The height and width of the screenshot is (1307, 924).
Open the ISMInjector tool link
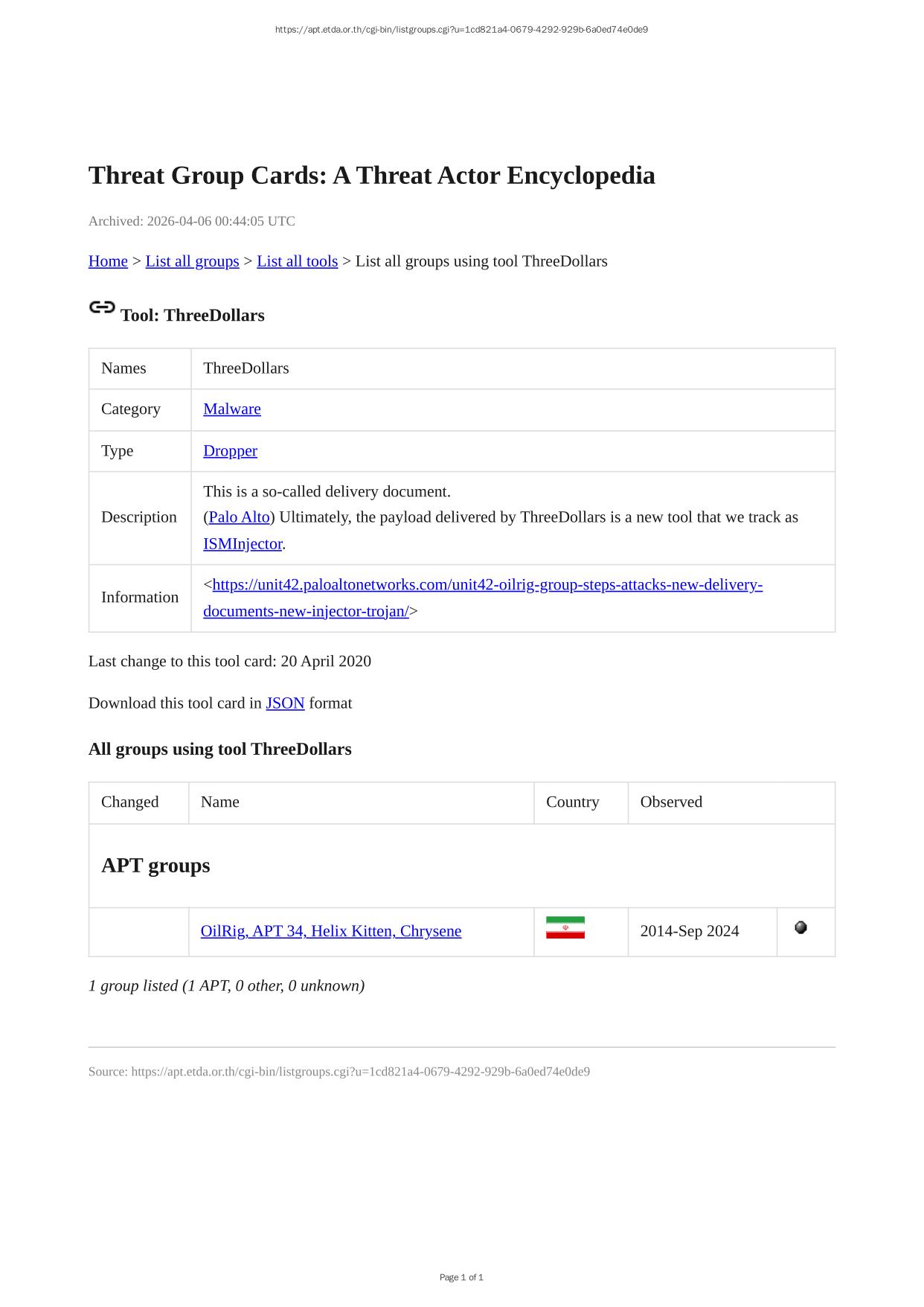[243, 543]
